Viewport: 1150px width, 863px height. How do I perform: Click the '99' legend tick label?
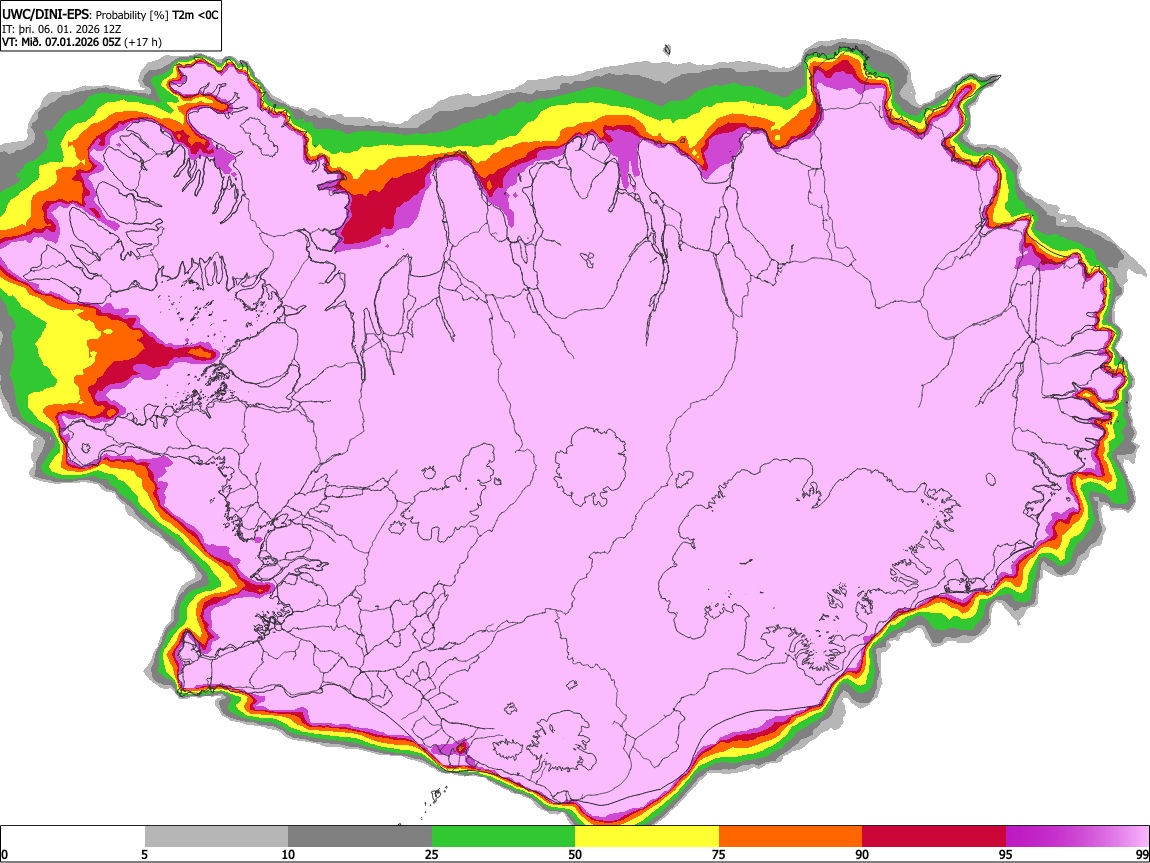click(x=1142, y=854)
